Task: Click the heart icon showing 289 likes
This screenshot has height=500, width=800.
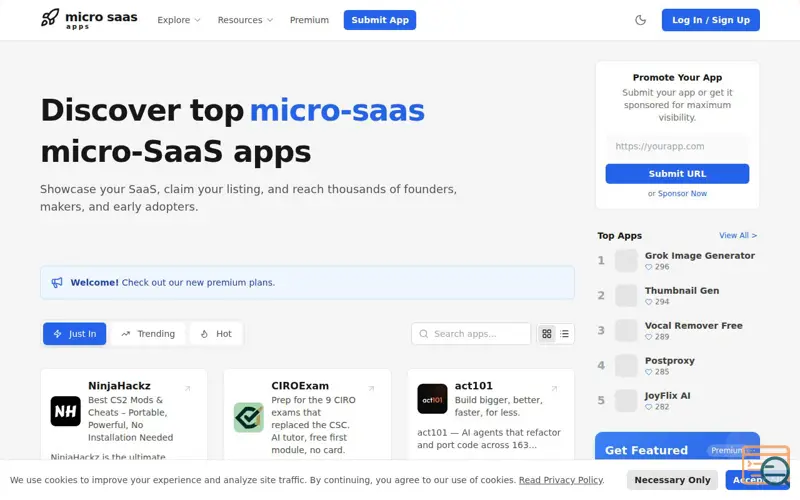Action: click(648, 337)
